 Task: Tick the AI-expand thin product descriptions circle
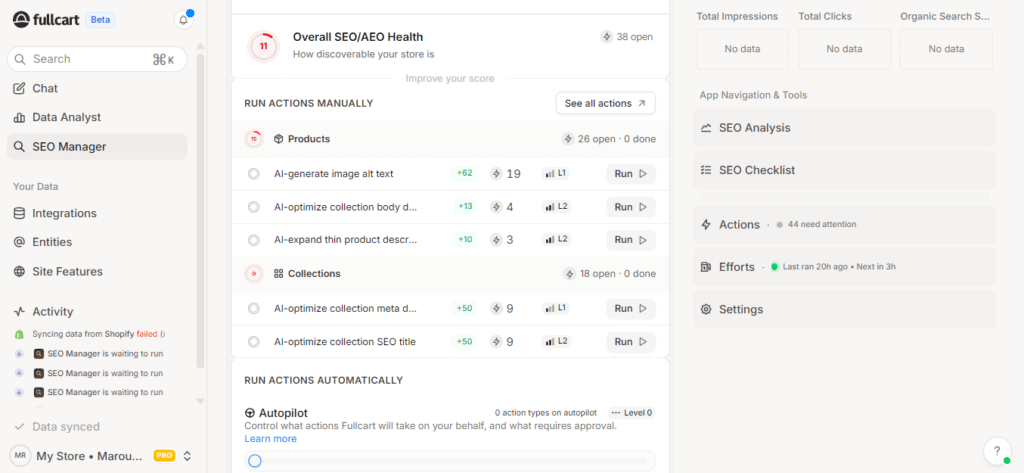pyautogui.click(x=254, y=240)
